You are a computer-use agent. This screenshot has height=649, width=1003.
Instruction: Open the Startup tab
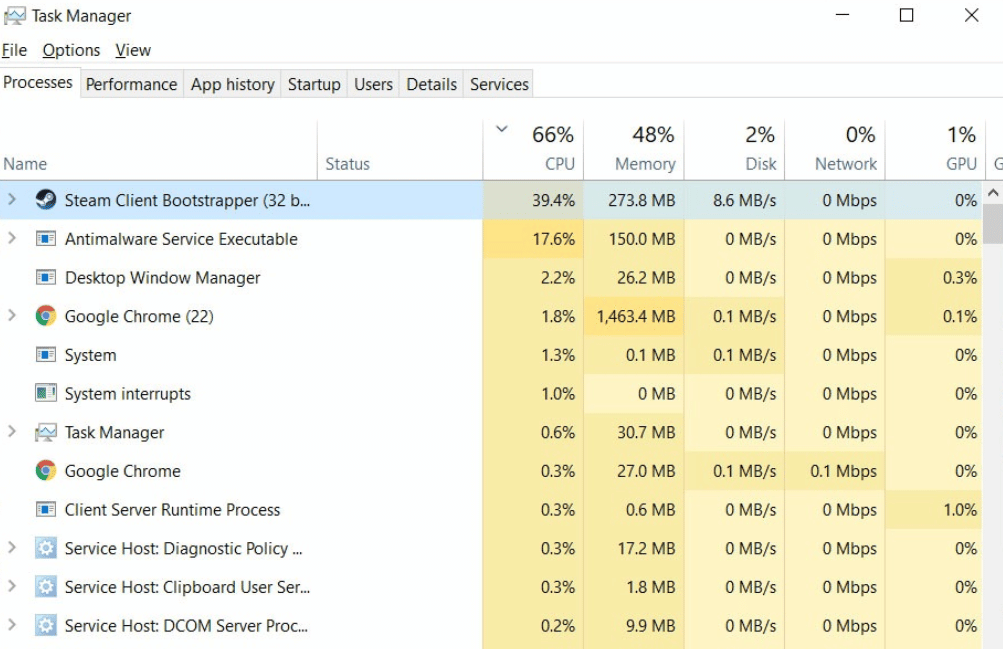pos(313,84)
